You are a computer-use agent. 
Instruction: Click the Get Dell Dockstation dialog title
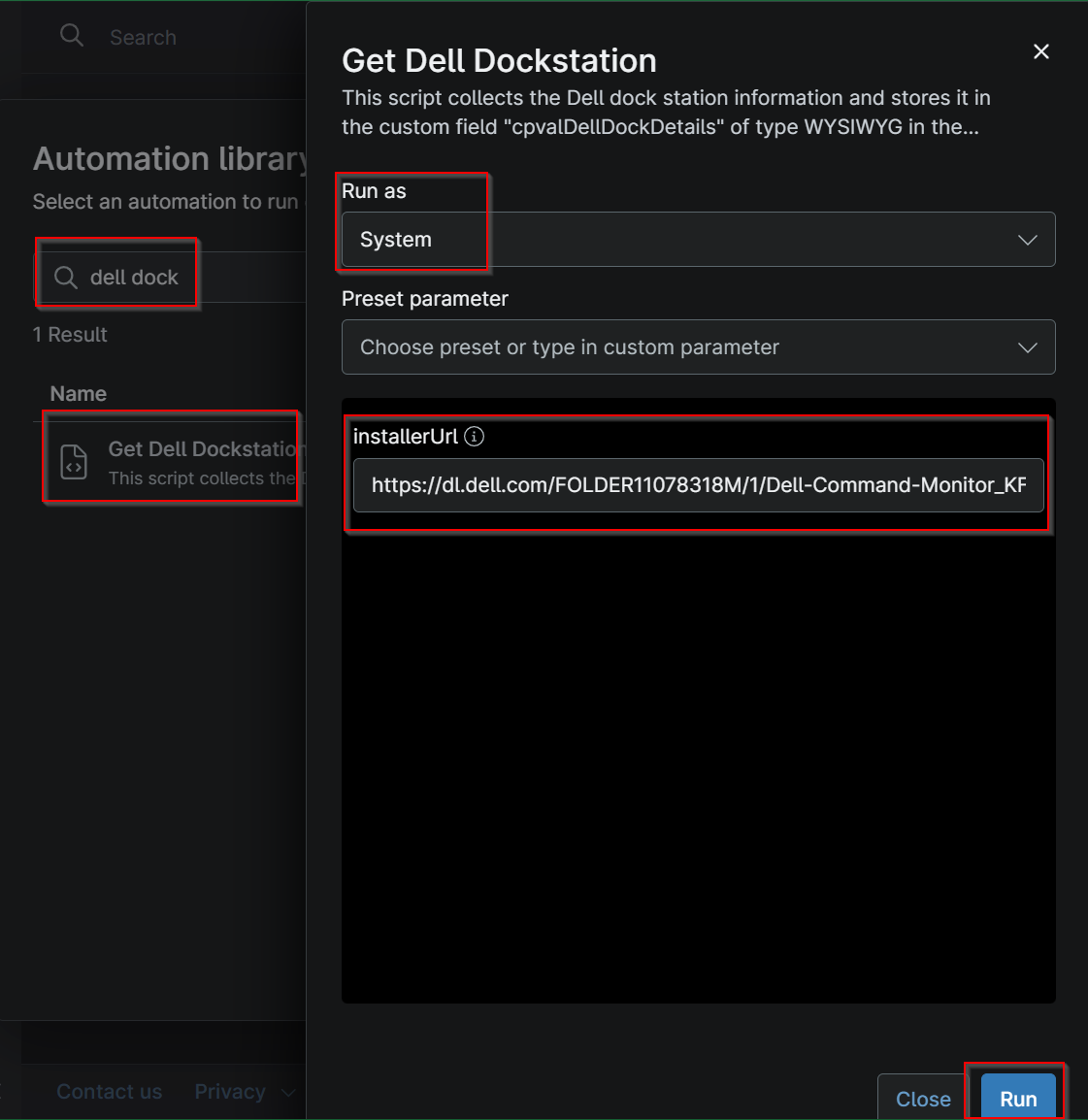coord(499,61)
